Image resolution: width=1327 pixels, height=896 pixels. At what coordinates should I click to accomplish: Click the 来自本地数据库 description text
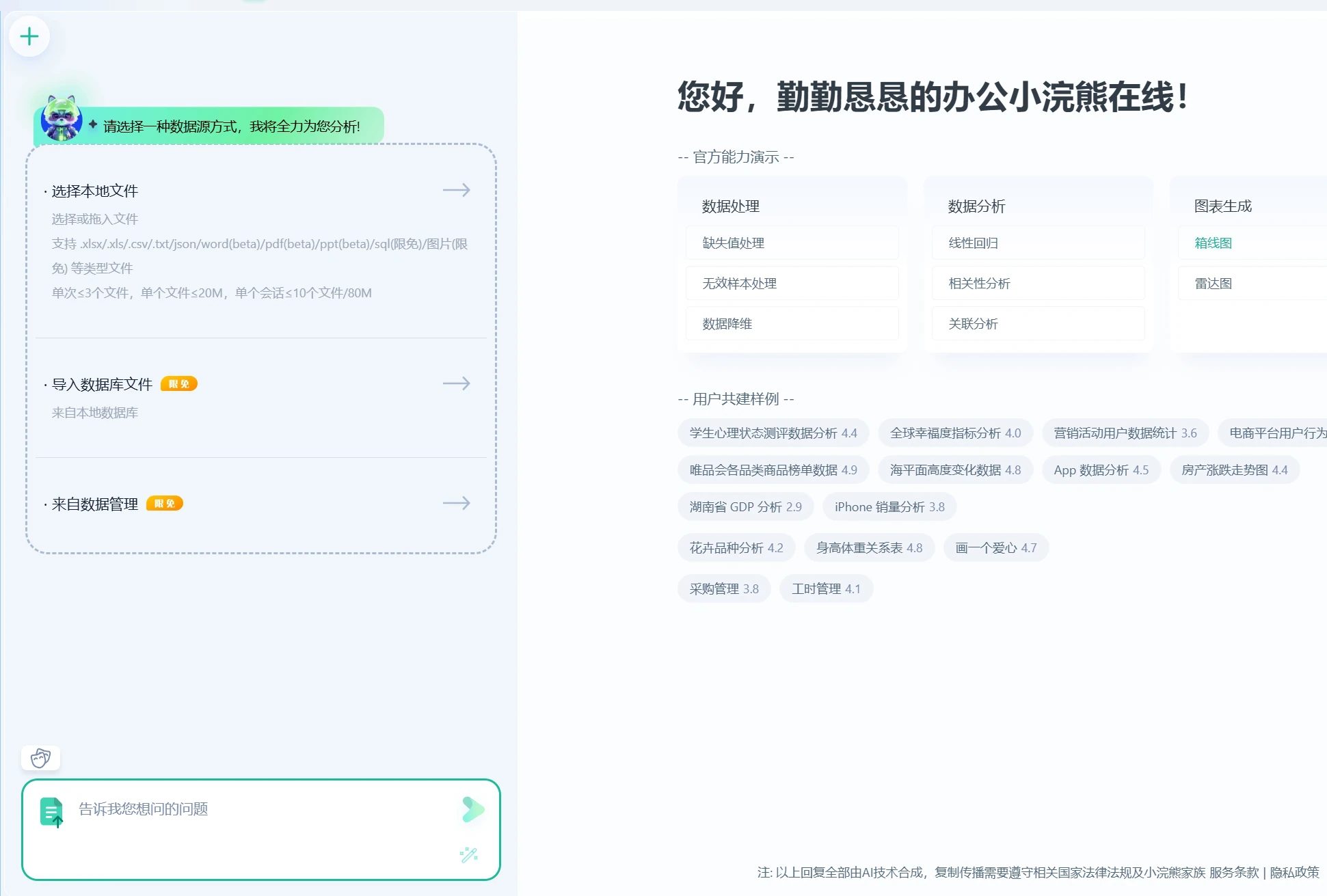[x=94, y=412]
